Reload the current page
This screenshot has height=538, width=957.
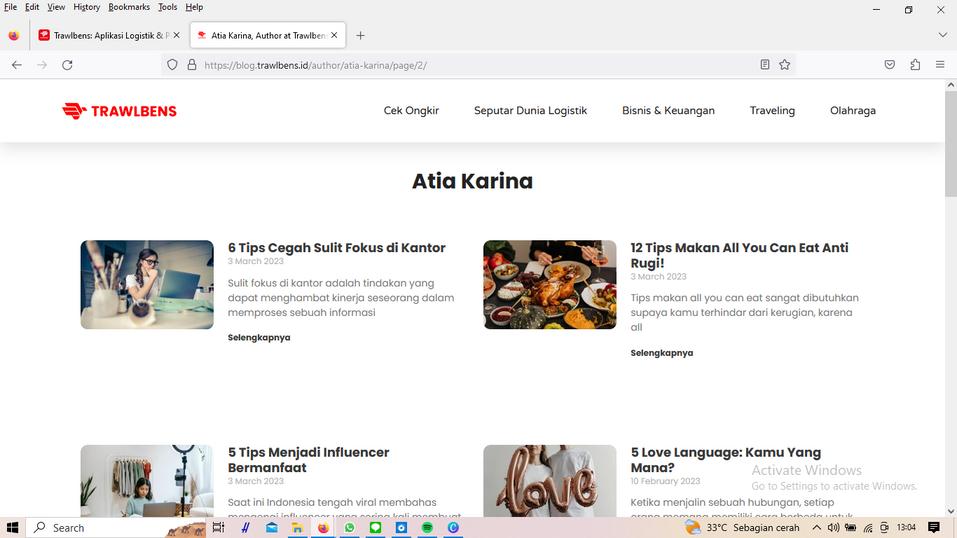67,65
